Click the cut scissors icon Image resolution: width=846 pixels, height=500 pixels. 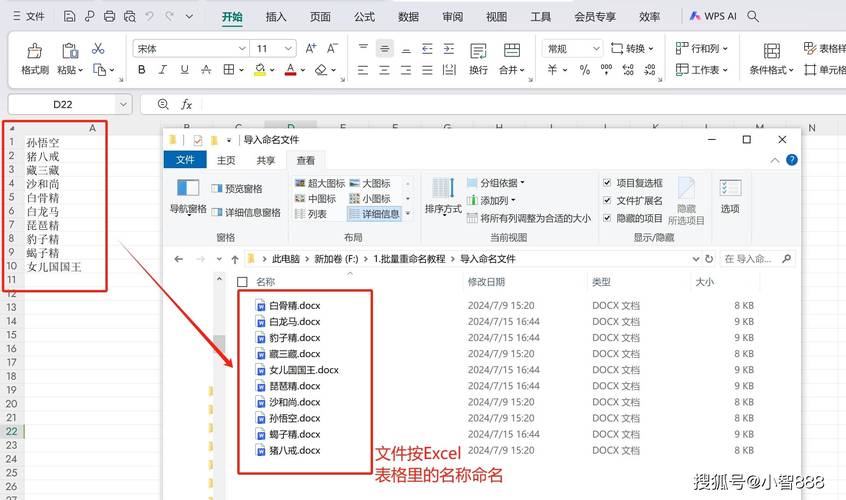tap(98, 49)
